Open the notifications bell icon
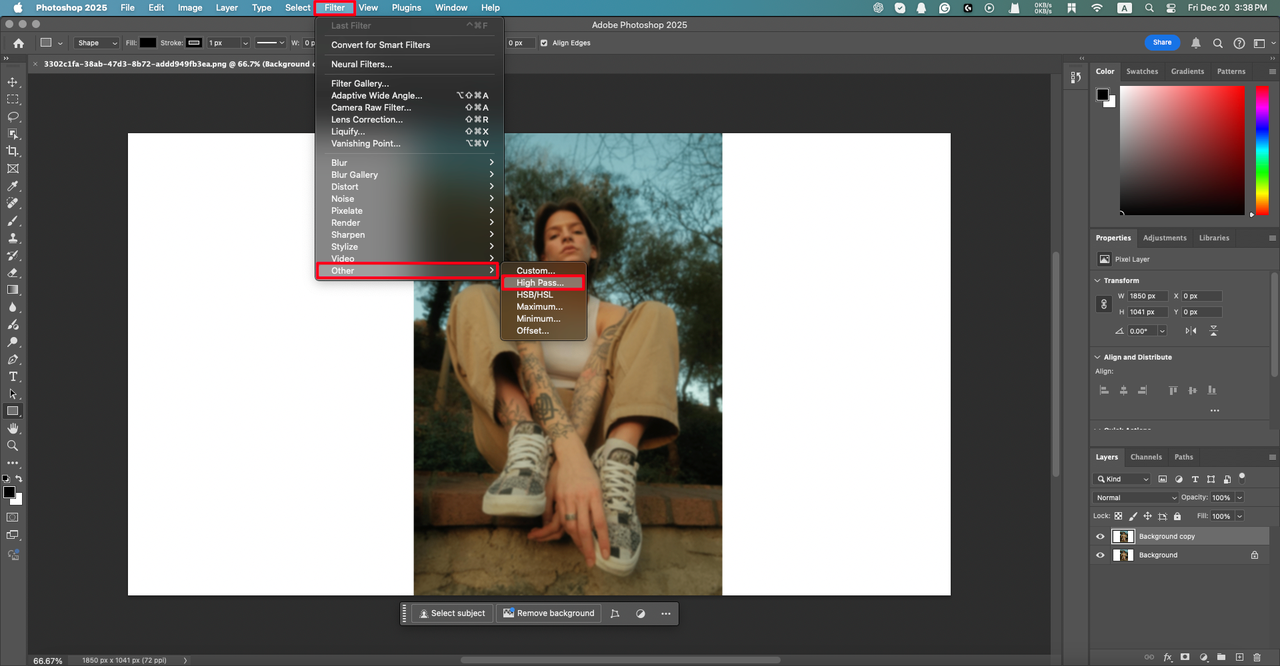 point(1196,43)
